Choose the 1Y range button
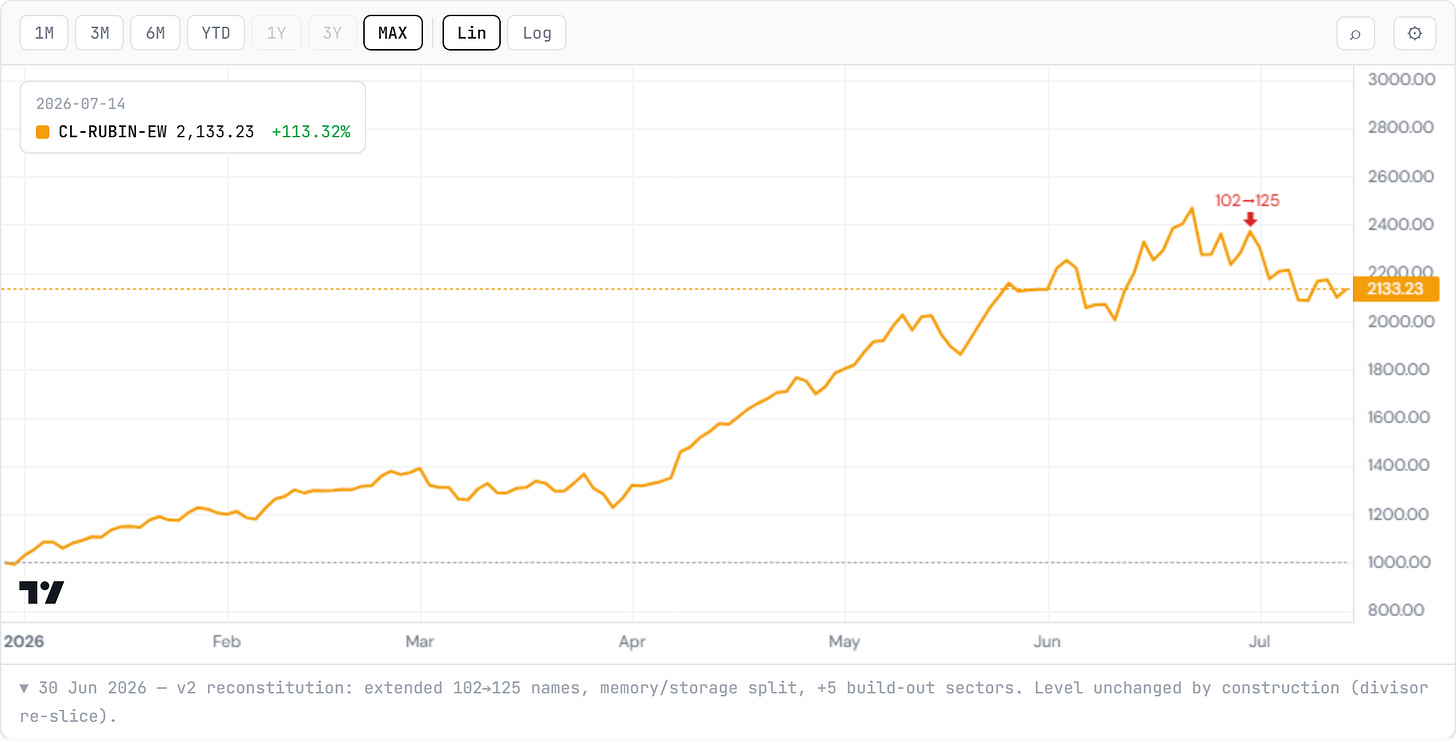 [x=276, y=33]
